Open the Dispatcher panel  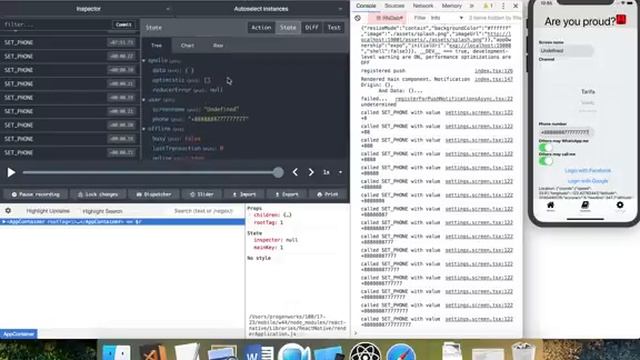pos(153,194)
